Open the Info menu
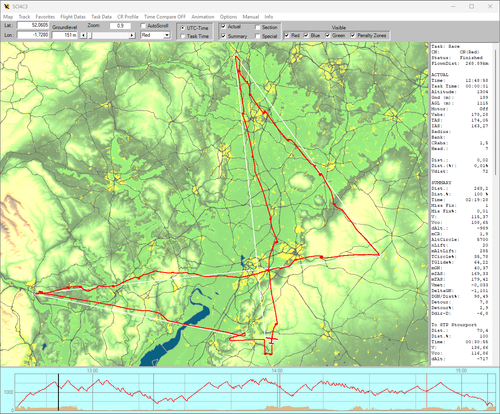Image resolution: width=500 pixels, height=414 pixels. point(269,17)
